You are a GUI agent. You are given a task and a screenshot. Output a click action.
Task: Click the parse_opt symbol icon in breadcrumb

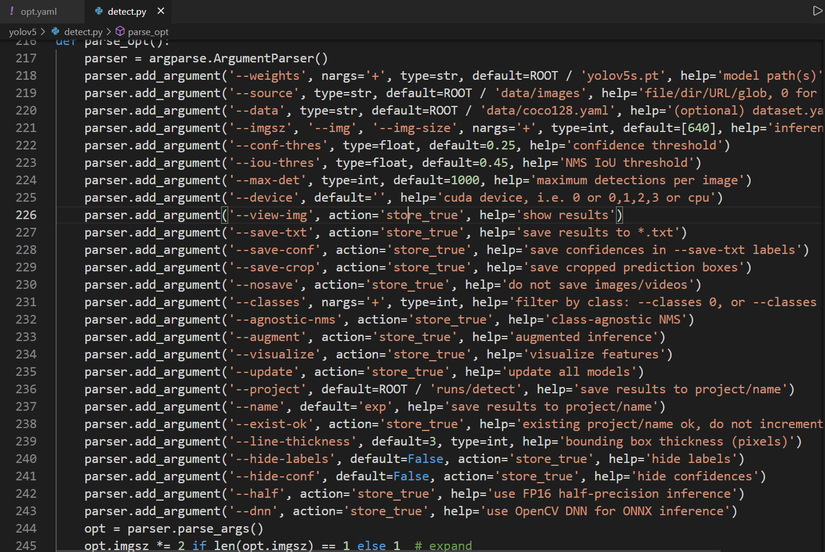click(119, 32)
